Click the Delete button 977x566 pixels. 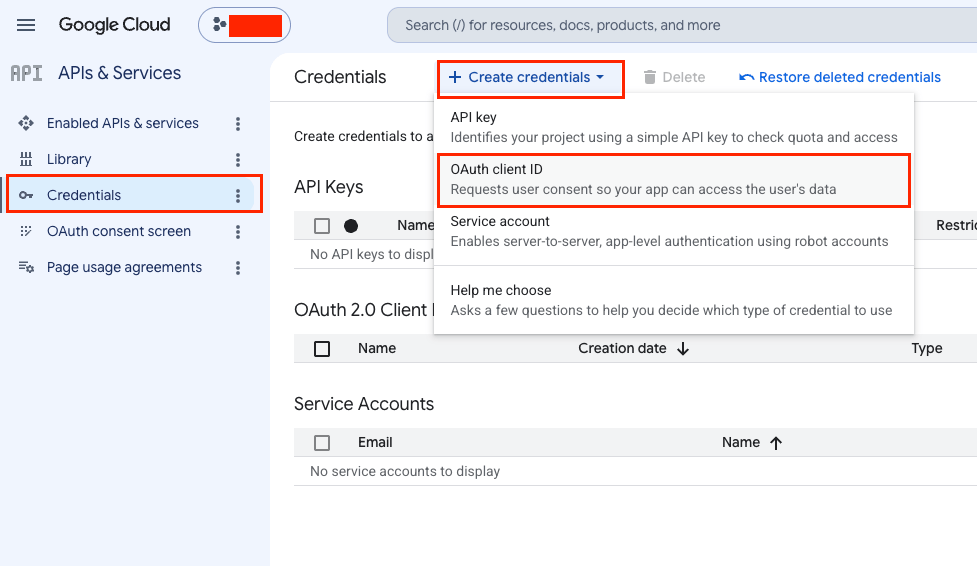tap(674, 77)
